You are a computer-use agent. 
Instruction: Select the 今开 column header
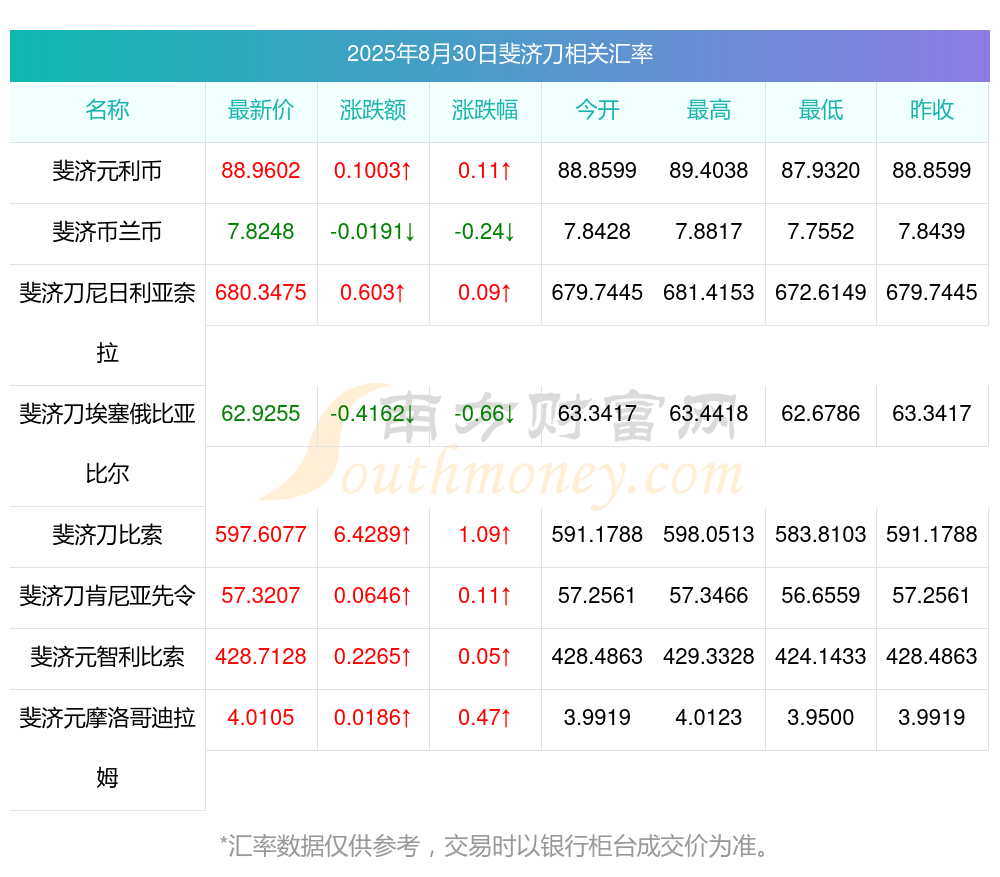pyautogui.click(x=597, y=110)
